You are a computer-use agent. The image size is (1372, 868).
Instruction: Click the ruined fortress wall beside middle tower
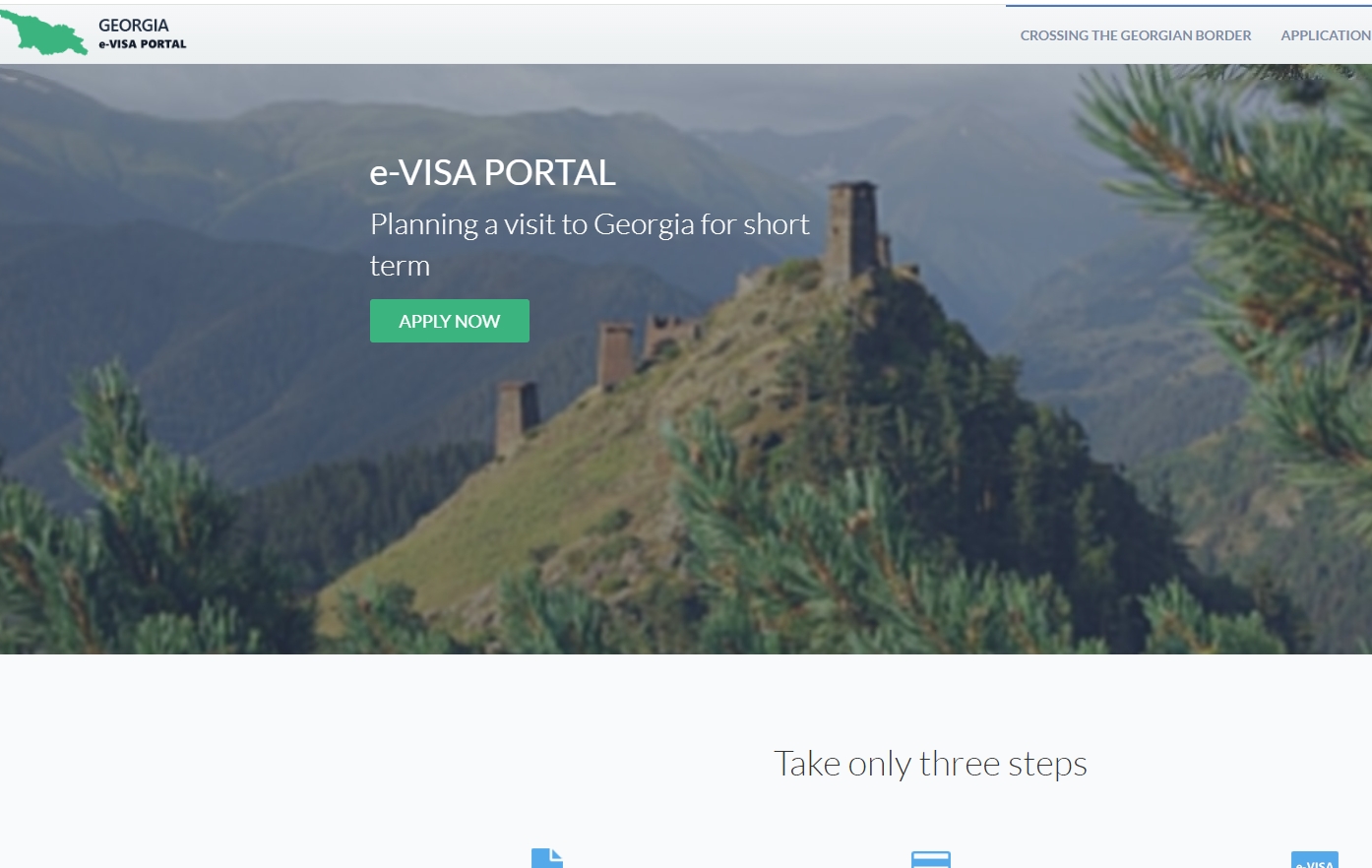tap(670, 335)
